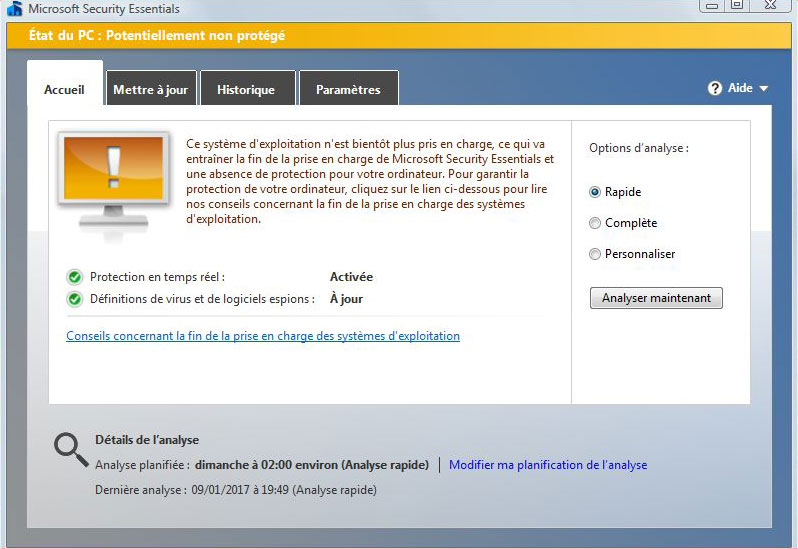
Task: Click the 'Dernière analyse :' label
Action: point(141,490)
